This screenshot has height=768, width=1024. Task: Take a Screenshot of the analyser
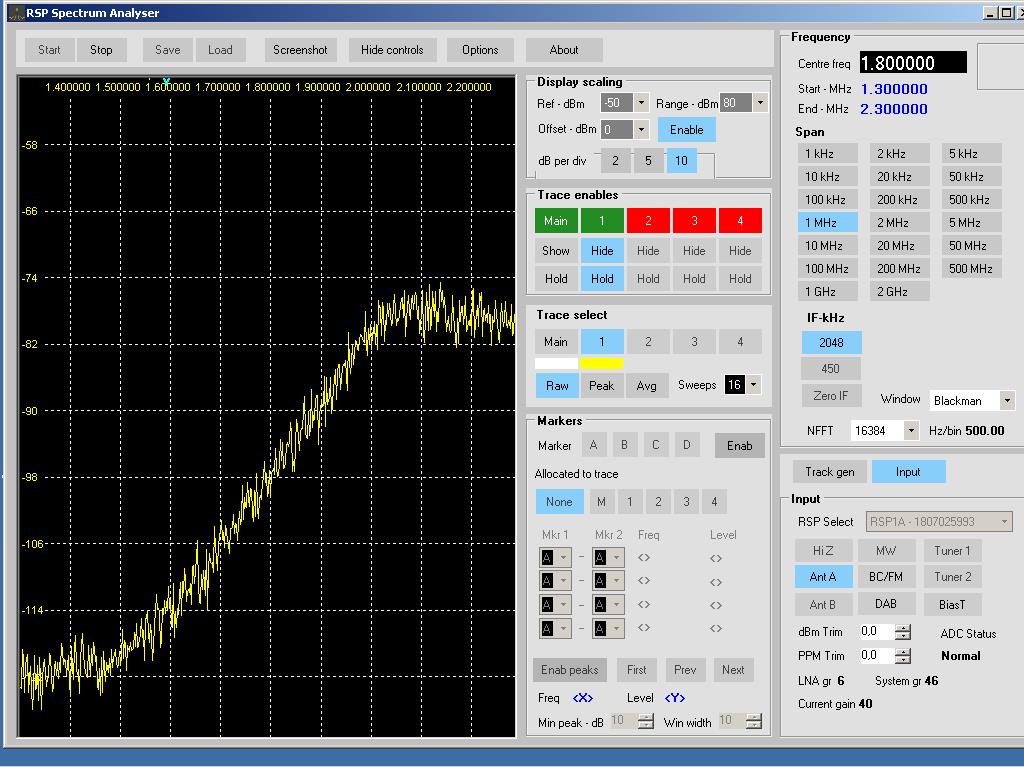[x=300, y=50]
